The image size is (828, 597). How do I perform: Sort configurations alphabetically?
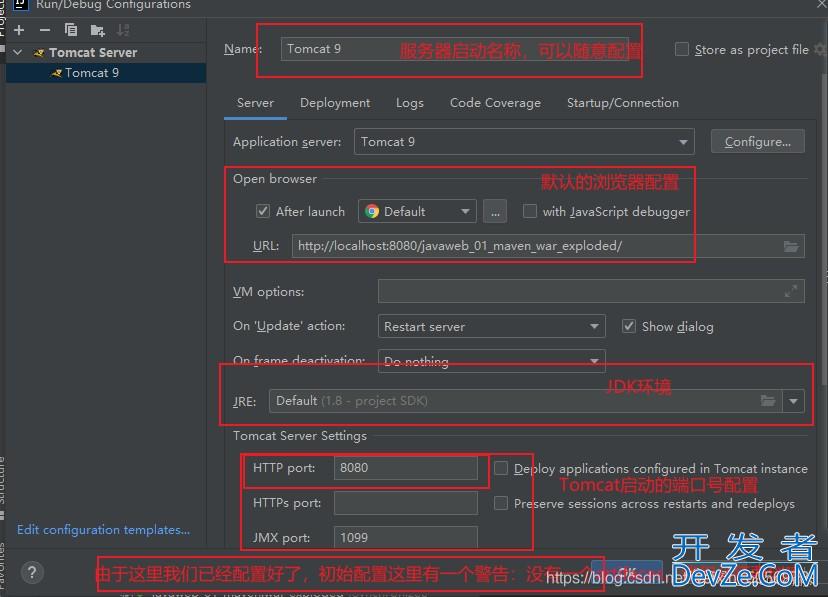pos(123,30)
